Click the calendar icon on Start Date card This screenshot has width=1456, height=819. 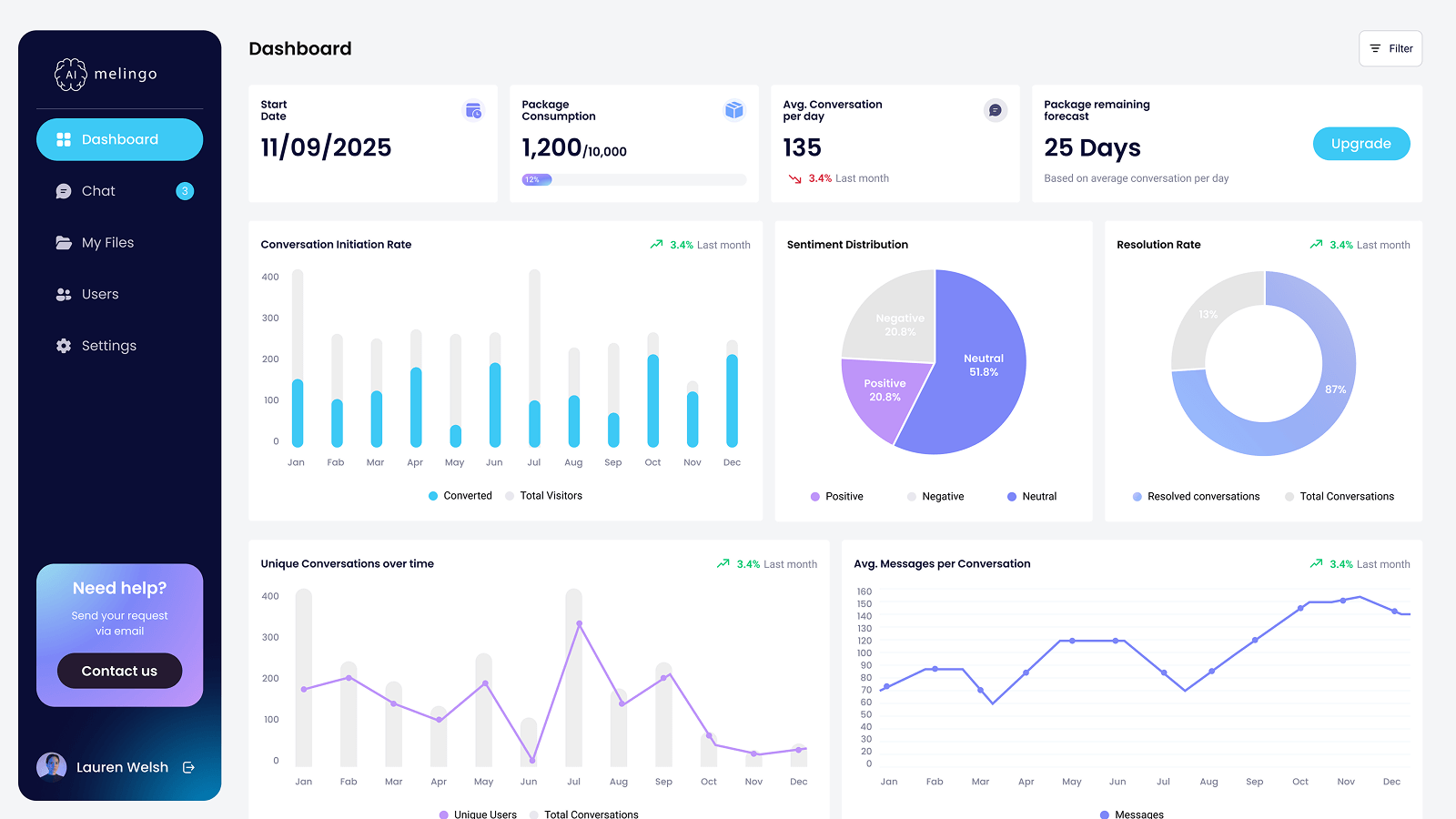tap(473, 110)
